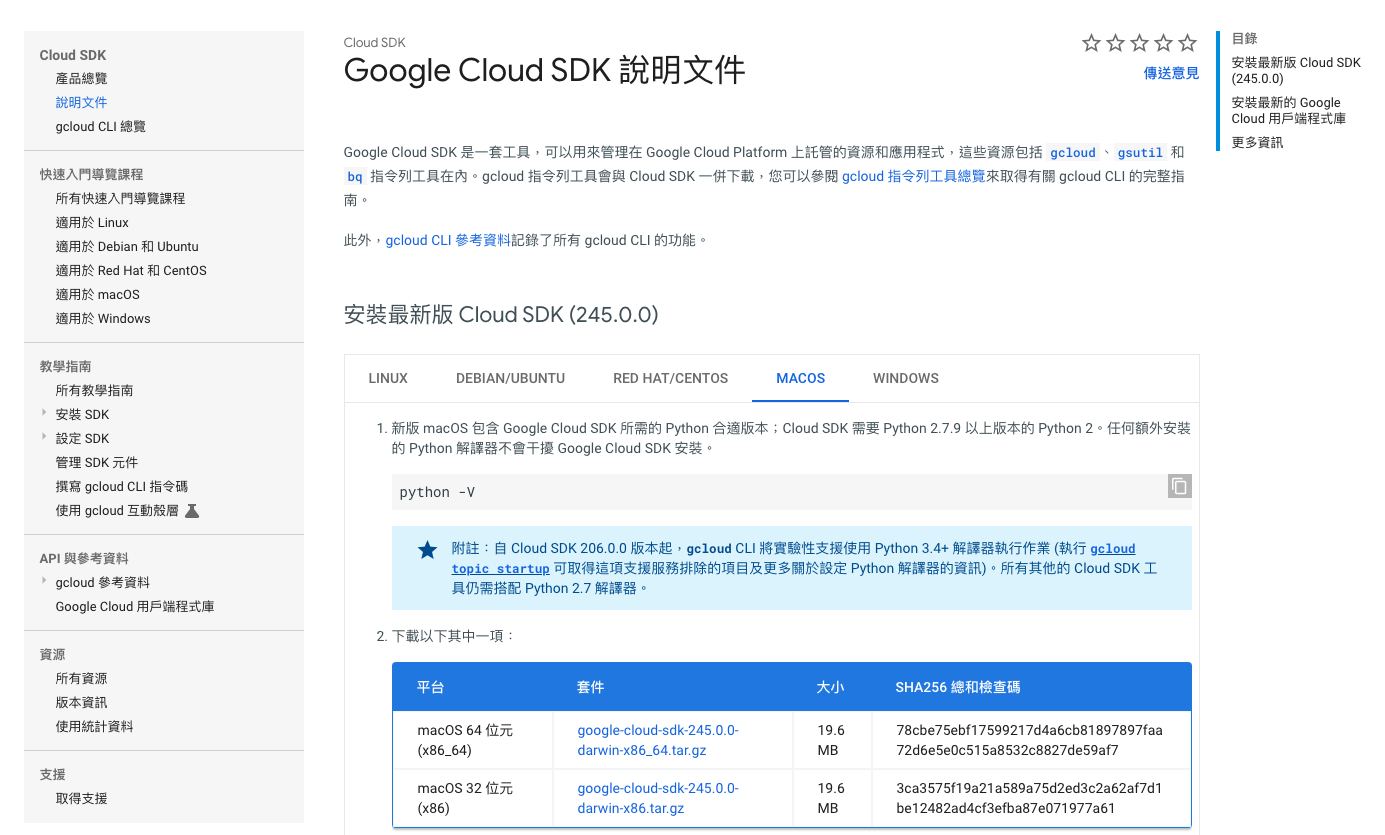Click the 大小 column header
This screenshot has height=835, width=1385.
pos(830,687)
